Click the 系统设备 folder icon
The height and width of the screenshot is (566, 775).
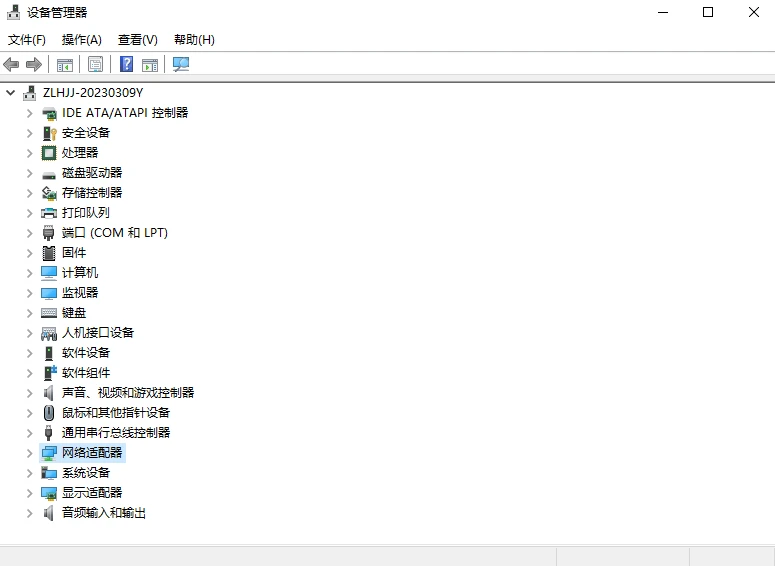coord(49,473)
